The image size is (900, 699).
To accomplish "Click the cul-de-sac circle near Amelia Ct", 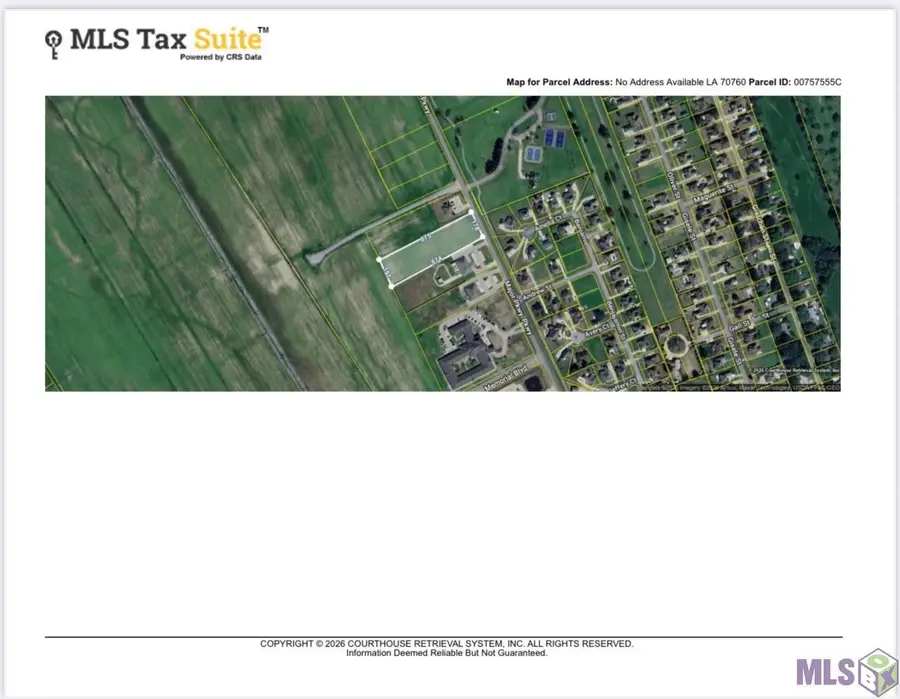I will point(527,233).
